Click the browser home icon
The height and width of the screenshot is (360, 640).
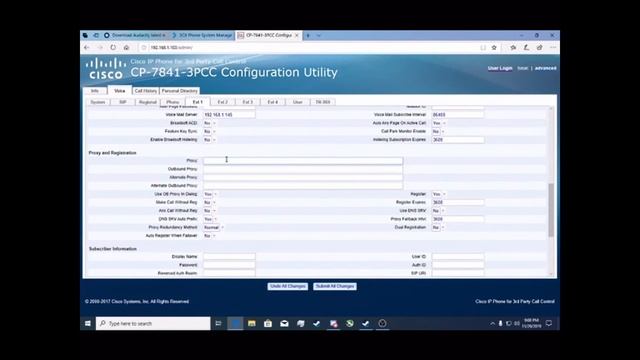[x=127, y=48]
